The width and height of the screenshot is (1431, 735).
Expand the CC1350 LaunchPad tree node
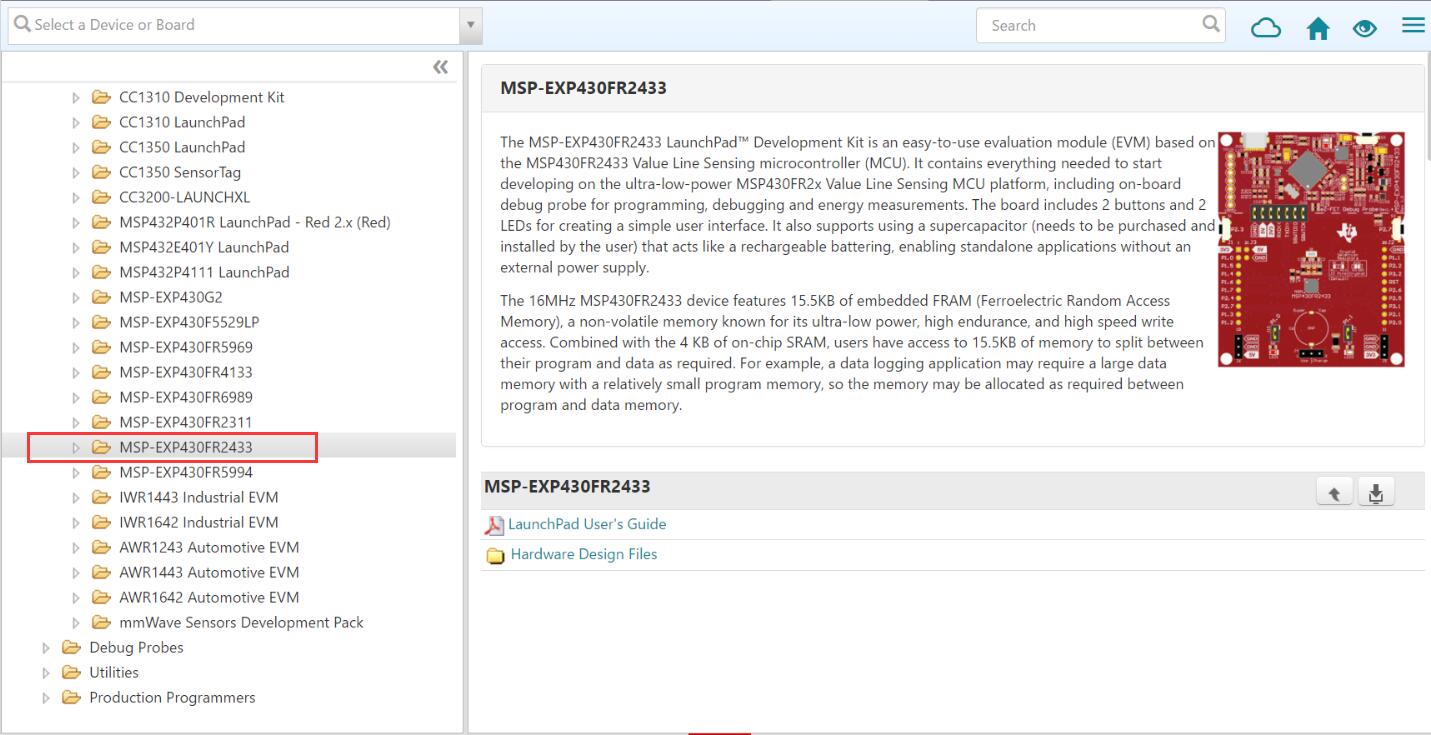[76, 147]
